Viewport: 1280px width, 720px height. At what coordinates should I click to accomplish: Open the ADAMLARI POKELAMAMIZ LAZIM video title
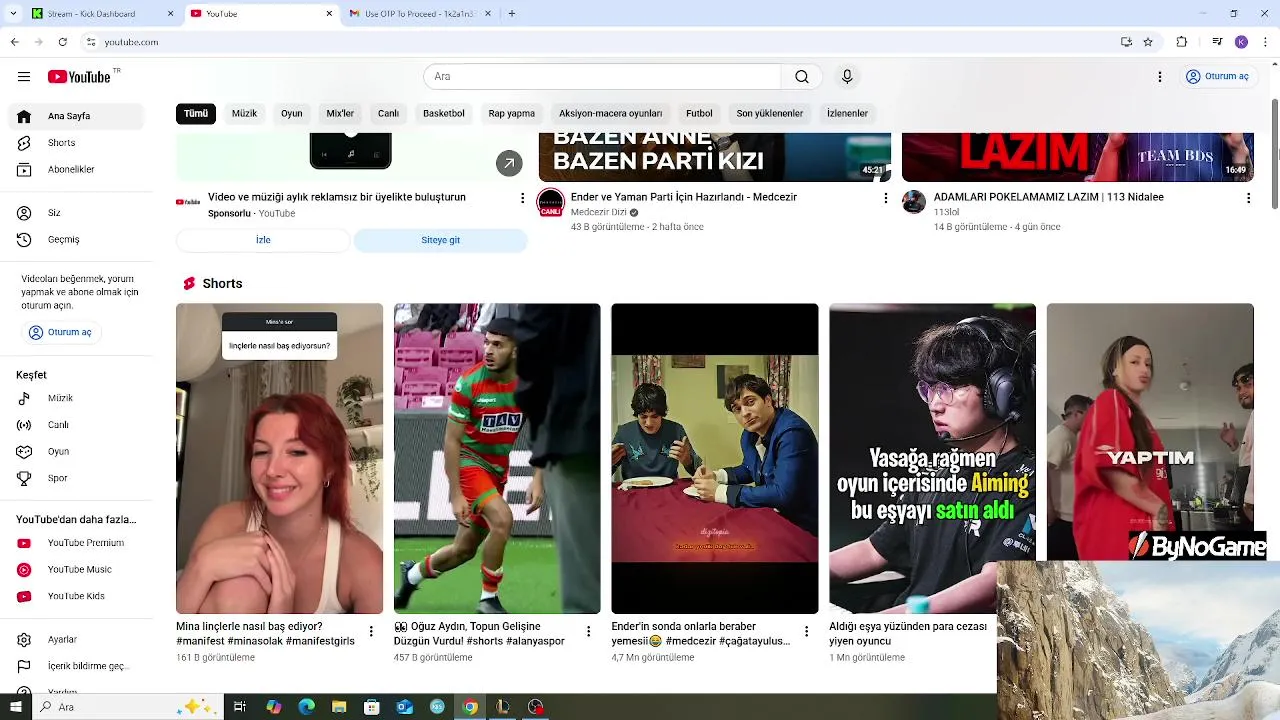pyautogui.click(x=1049, y=197)
